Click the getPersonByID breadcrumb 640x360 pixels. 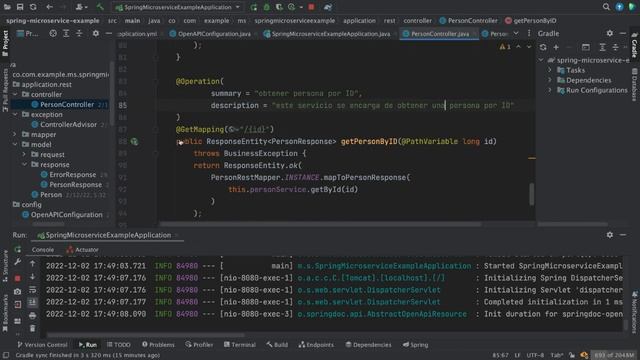point(531,20)
